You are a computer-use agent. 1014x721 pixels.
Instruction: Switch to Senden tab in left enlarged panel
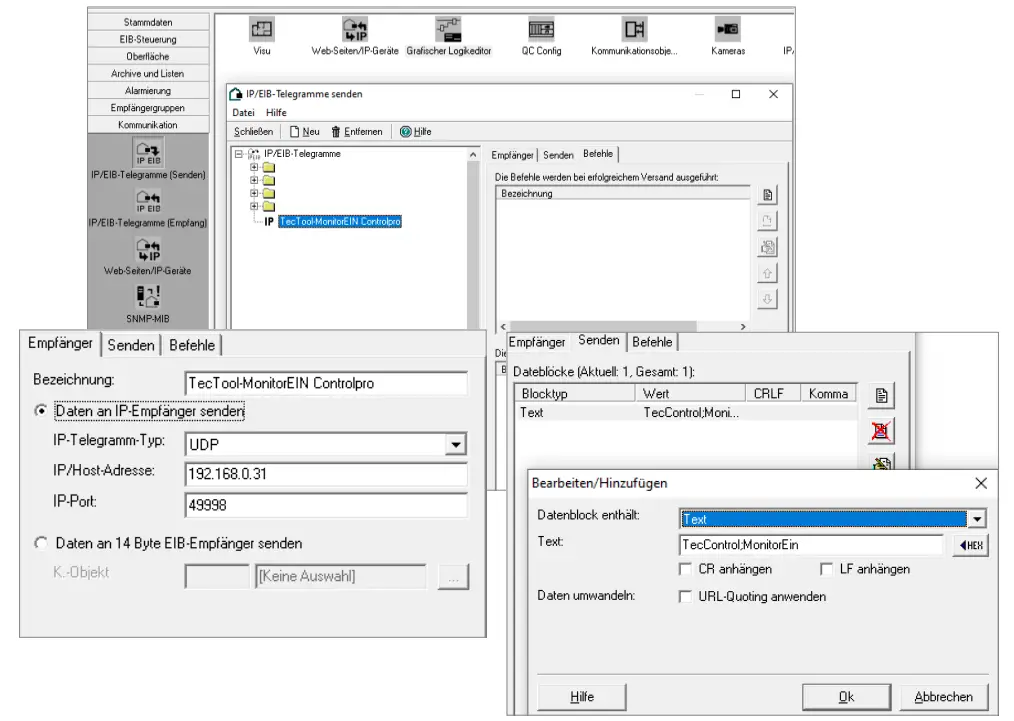pyautogui.click(x=131, y=345)
